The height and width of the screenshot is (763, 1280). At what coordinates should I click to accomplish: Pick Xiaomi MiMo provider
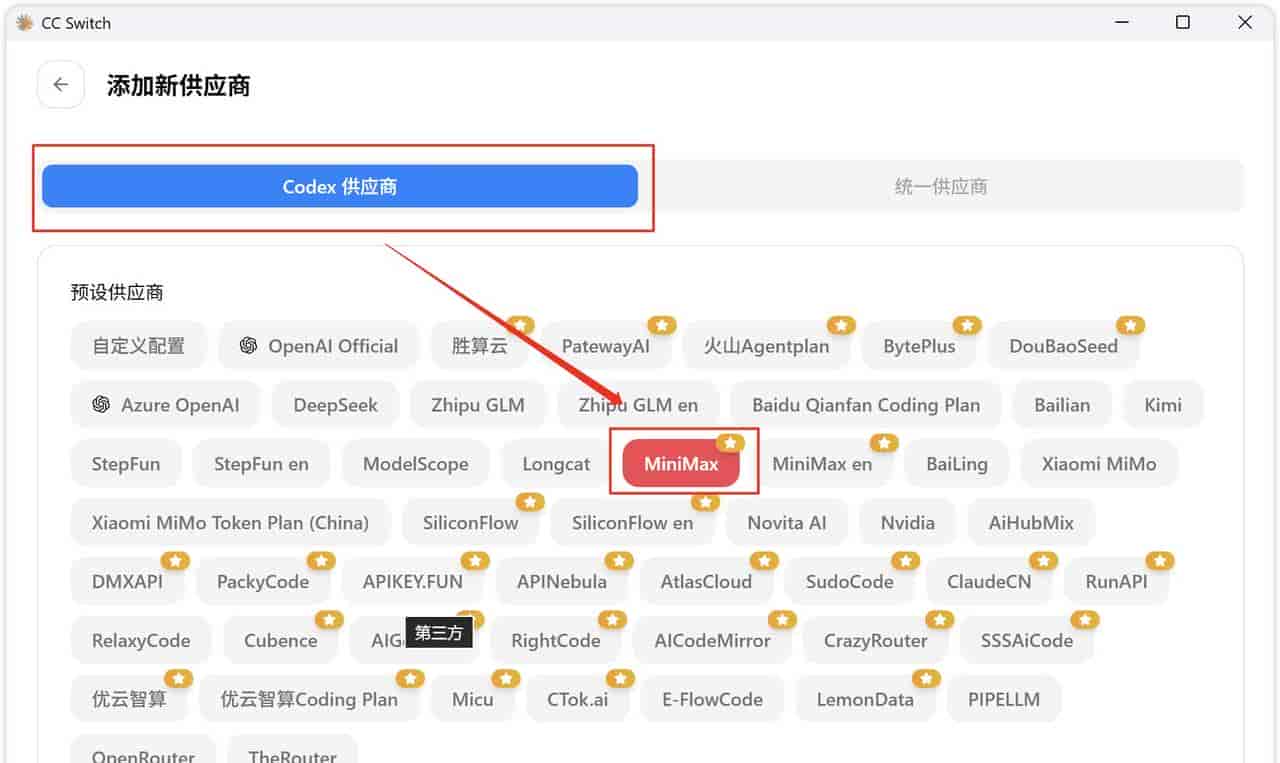point(1099,464)
